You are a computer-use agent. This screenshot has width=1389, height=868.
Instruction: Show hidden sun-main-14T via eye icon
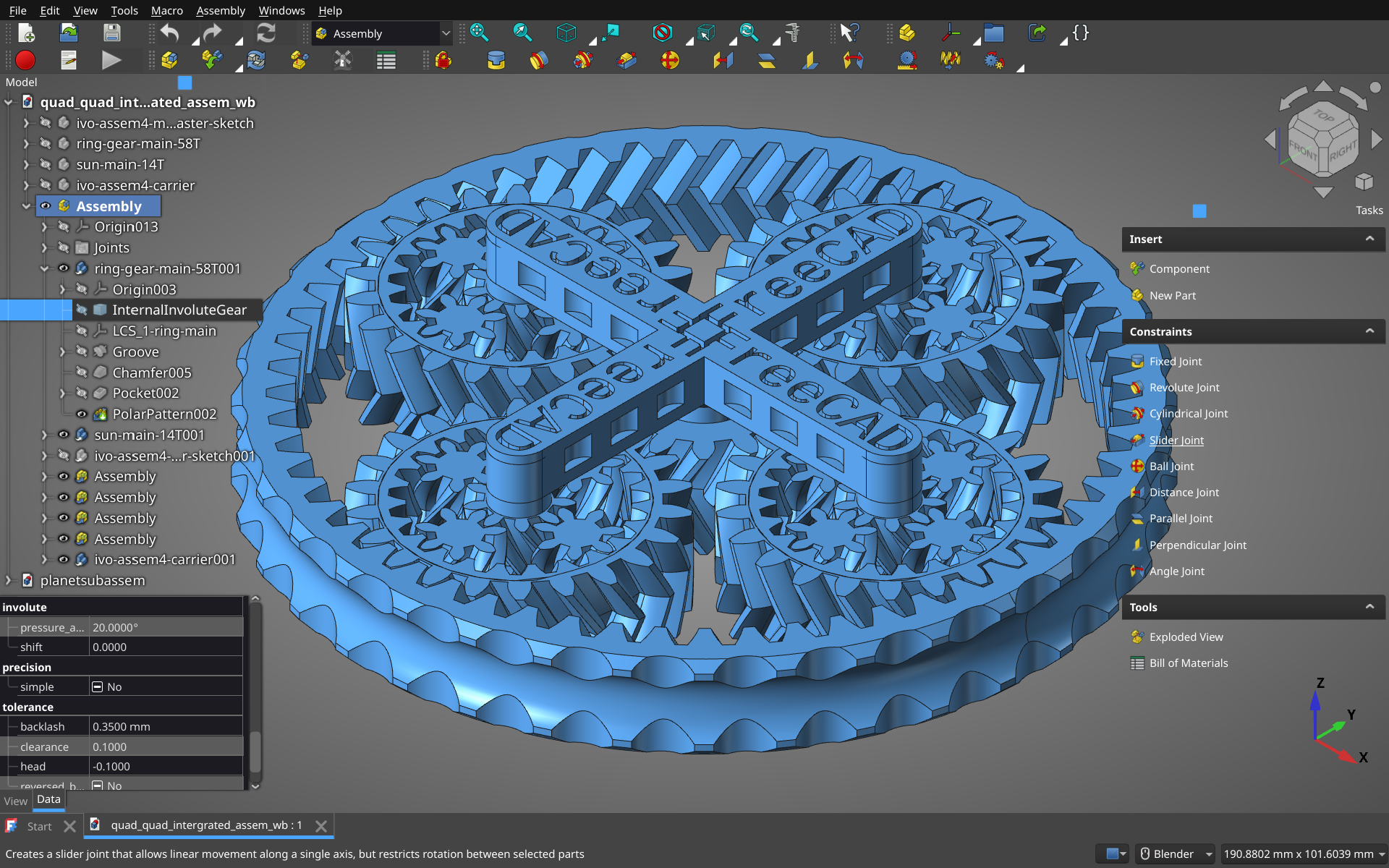(x=46, y=164)
